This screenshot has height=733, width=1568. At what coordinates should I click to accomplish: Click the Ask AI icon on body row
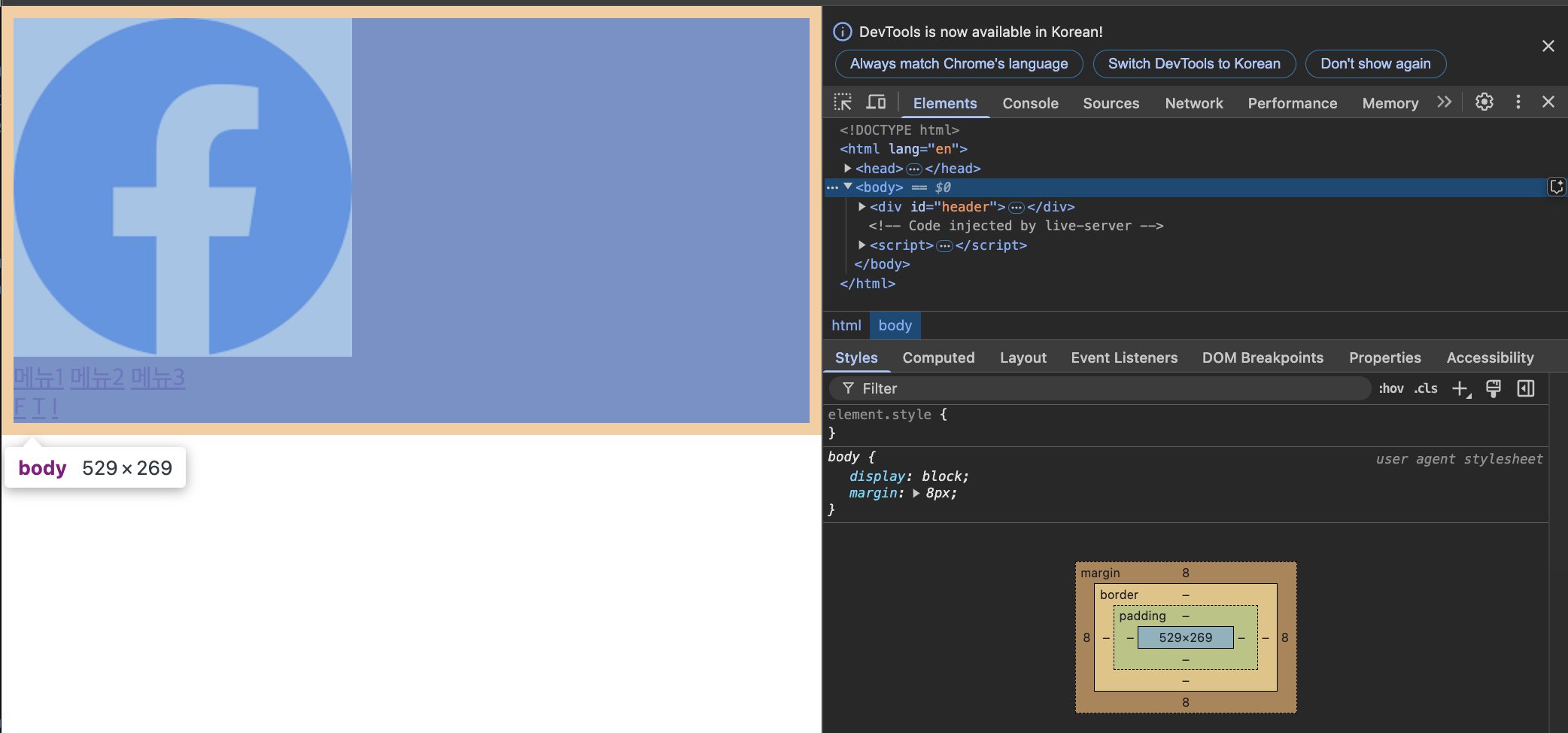[1557, 187]
